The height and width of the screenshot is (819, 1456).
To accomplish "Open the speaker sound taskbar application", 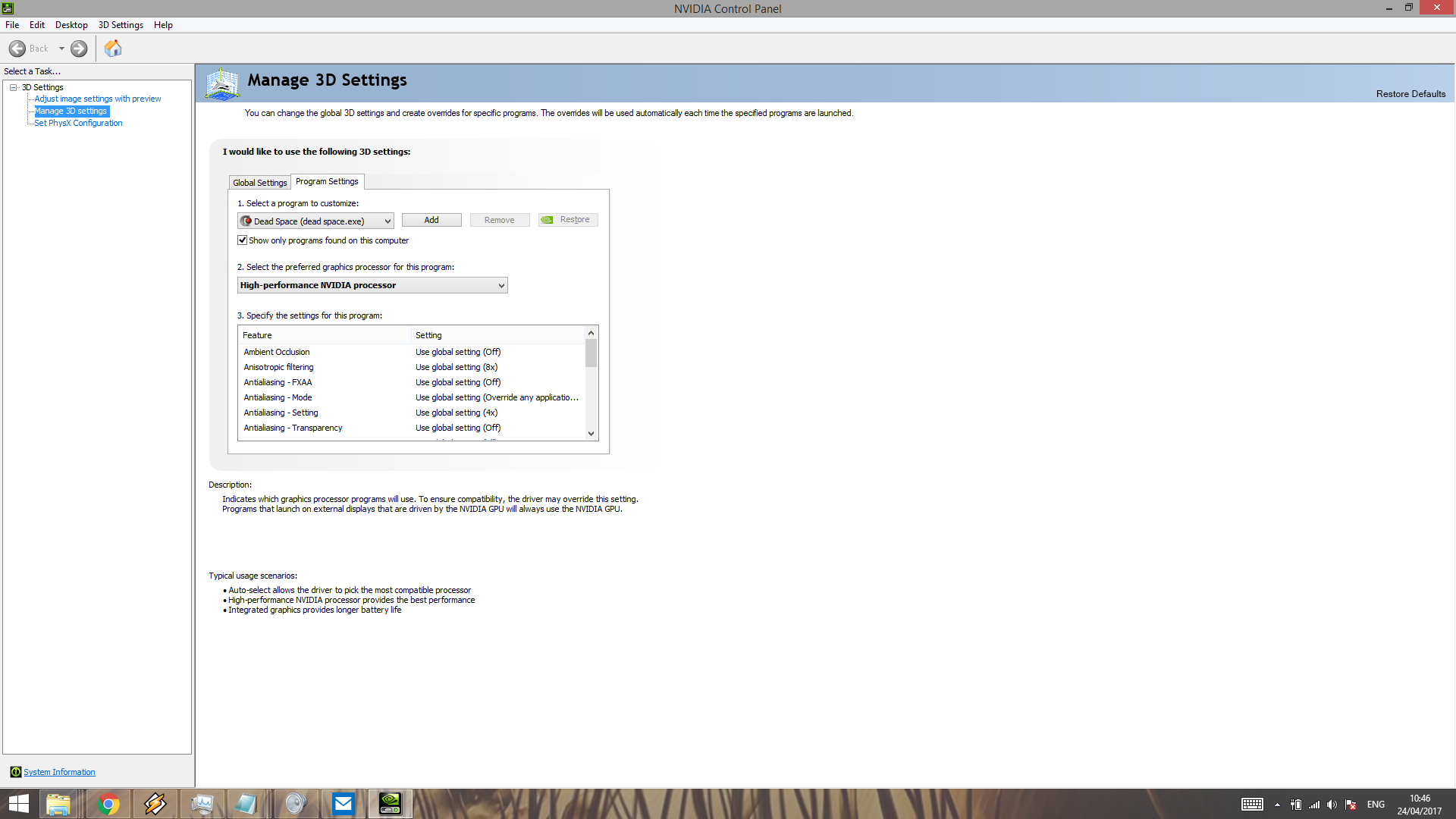I will (x=296, y=804).
